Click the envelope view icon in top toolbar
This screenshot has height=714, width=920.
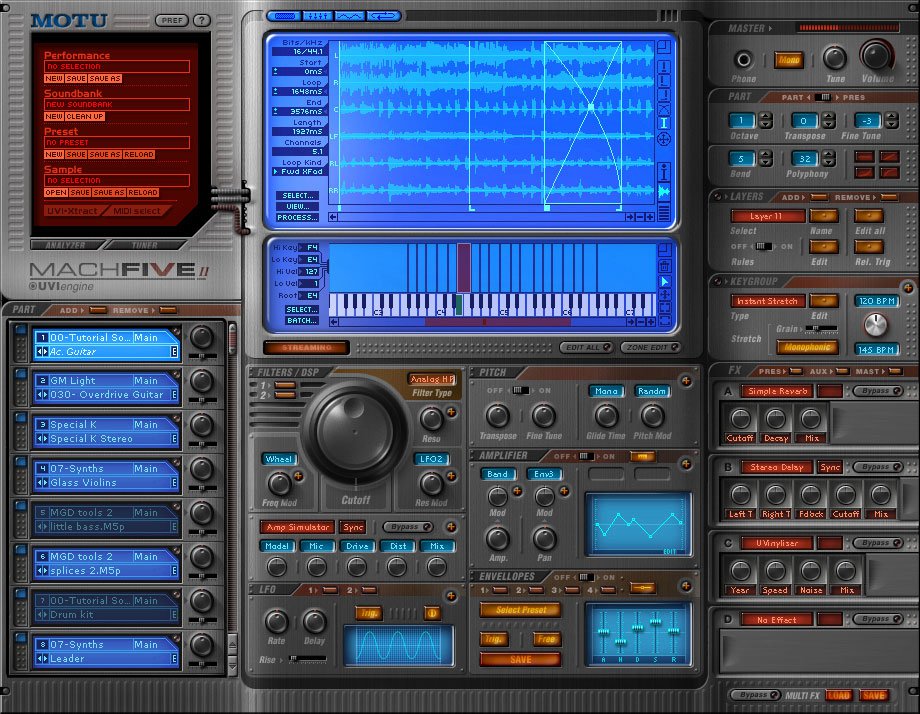[352, 15]
